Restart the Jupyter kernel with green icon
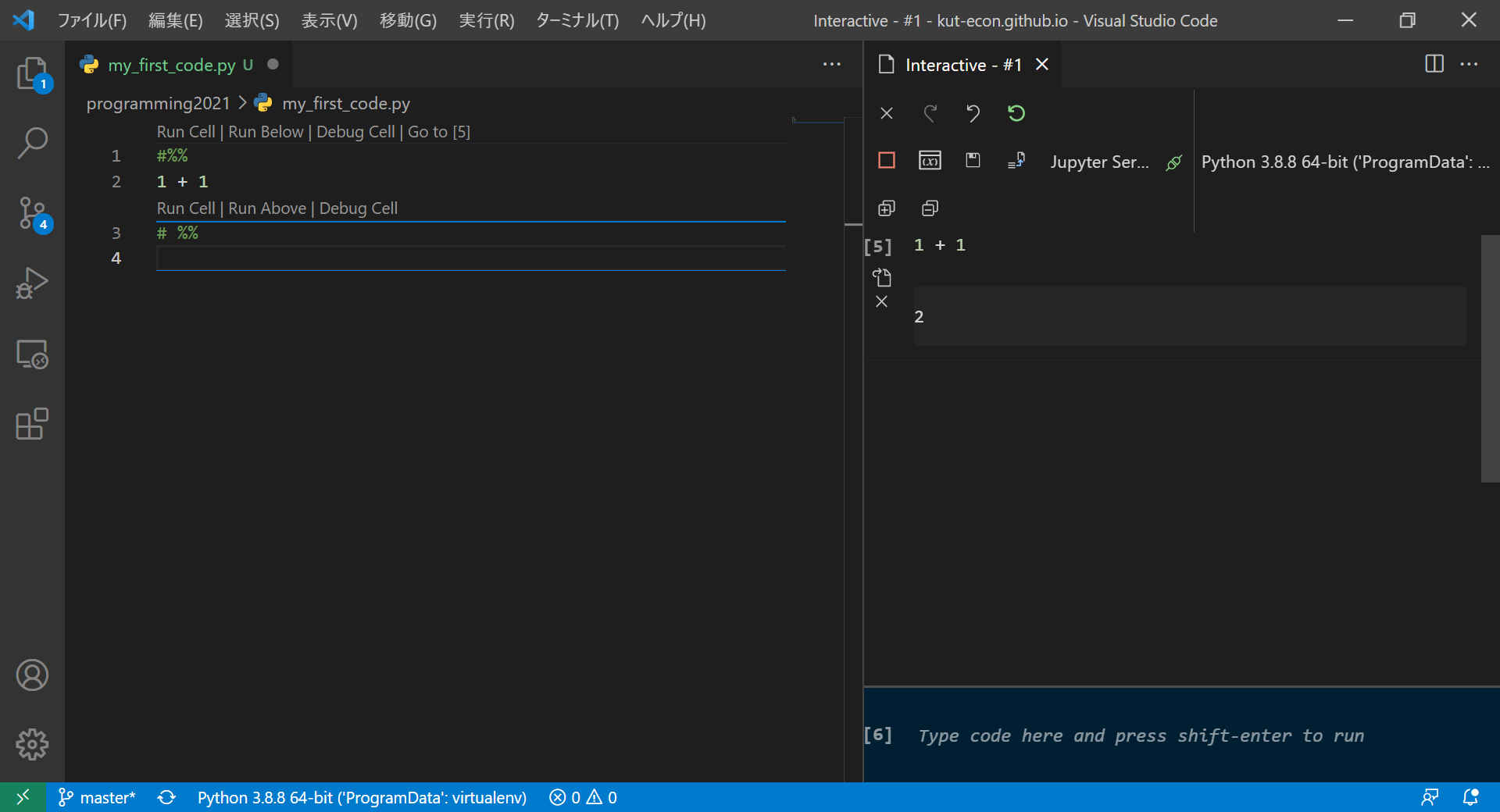The height and width of the screenshot is (812, 1500). (x=1016, y=114)
